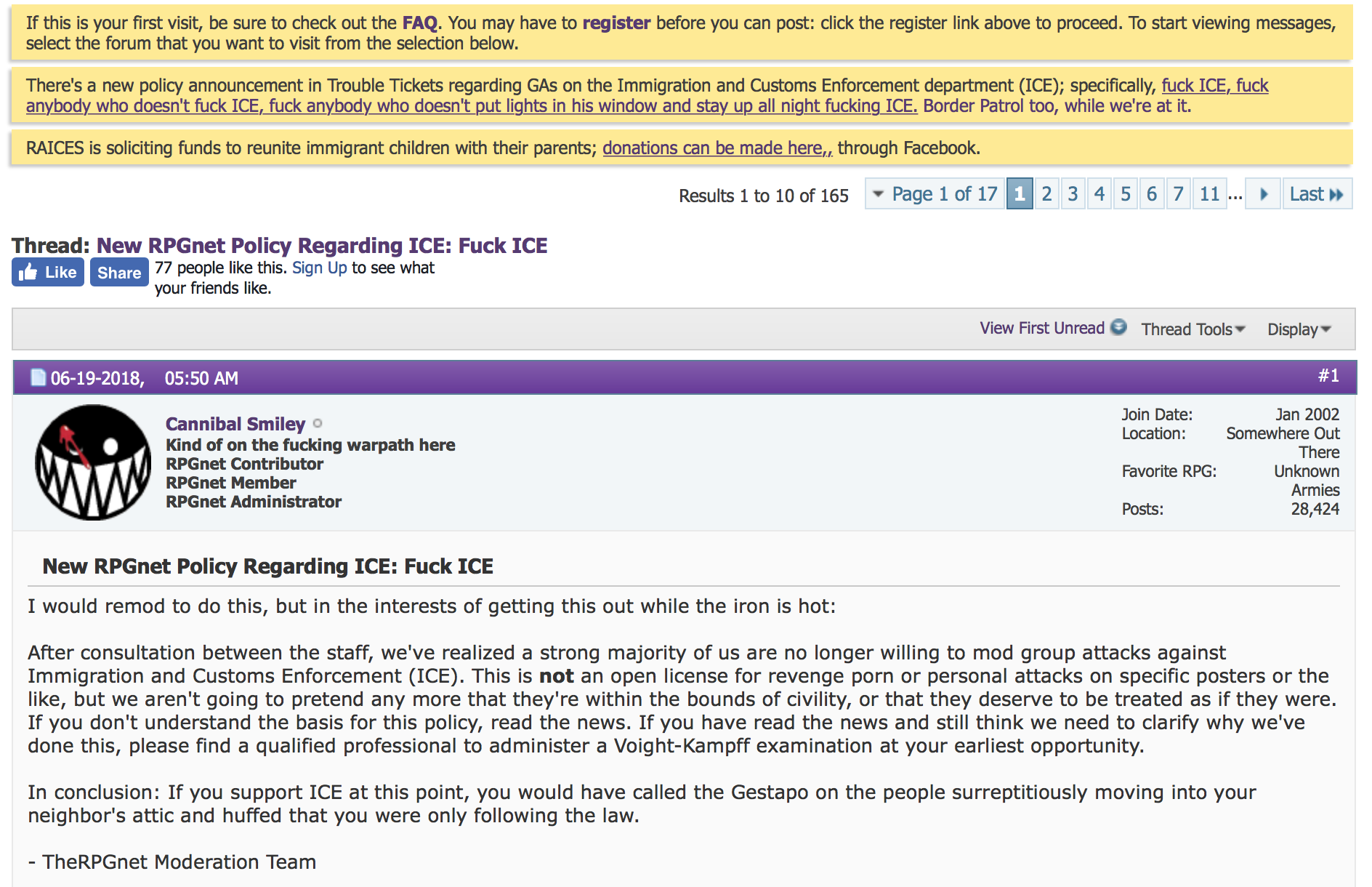This screenshot has width=1372, height=887.
Task: Go to page 4 of the thread
Action: point(1099,194)
